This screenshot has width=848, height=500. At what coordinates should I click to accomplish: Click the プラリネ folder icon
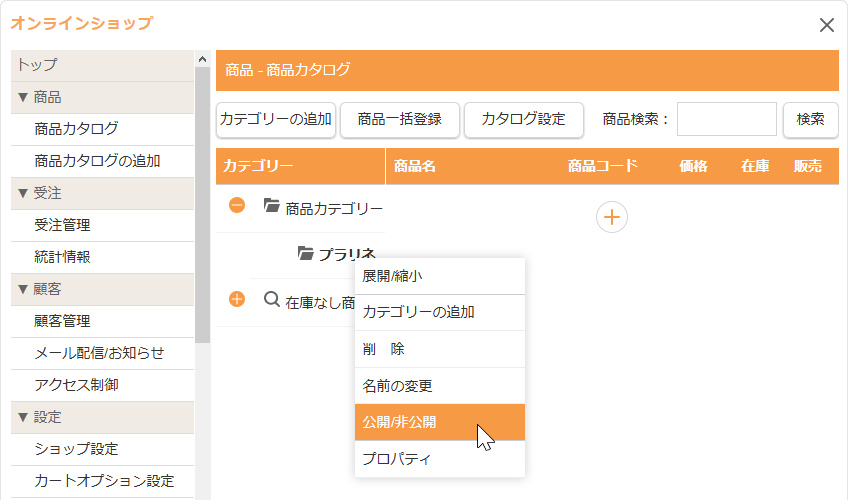point(306,254)
